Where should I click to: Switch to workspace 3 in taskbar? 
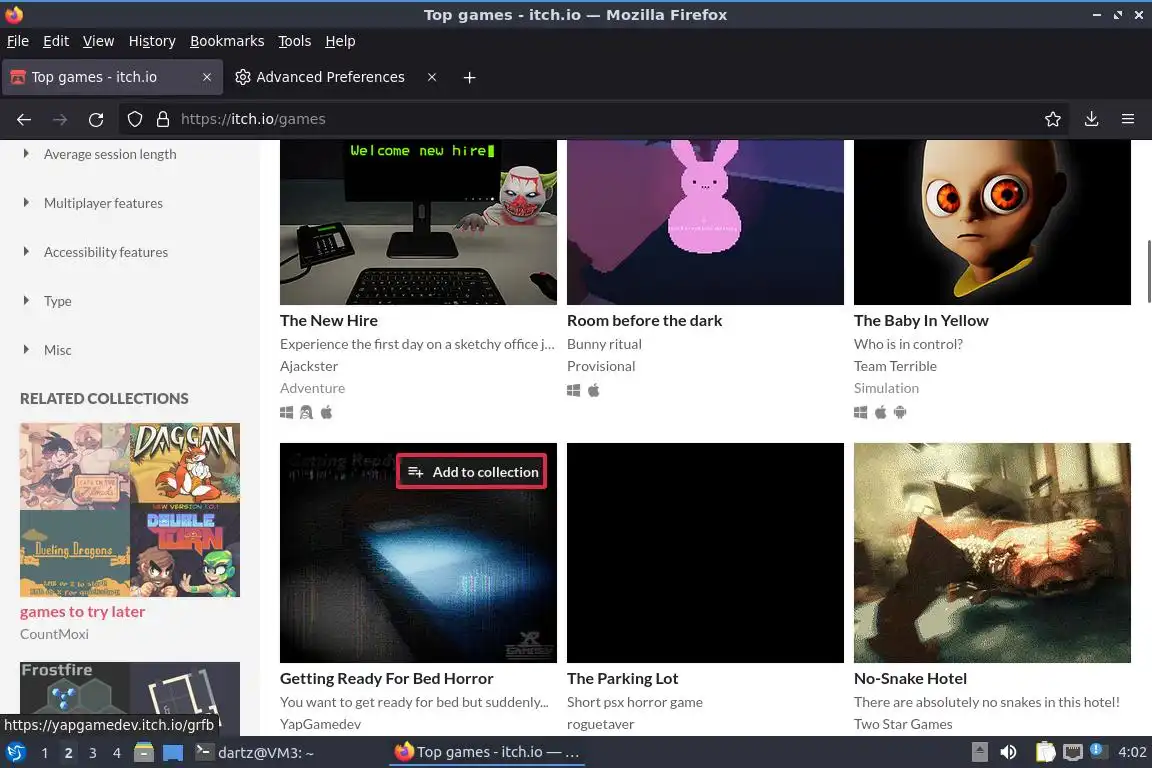tap(93, 753)
